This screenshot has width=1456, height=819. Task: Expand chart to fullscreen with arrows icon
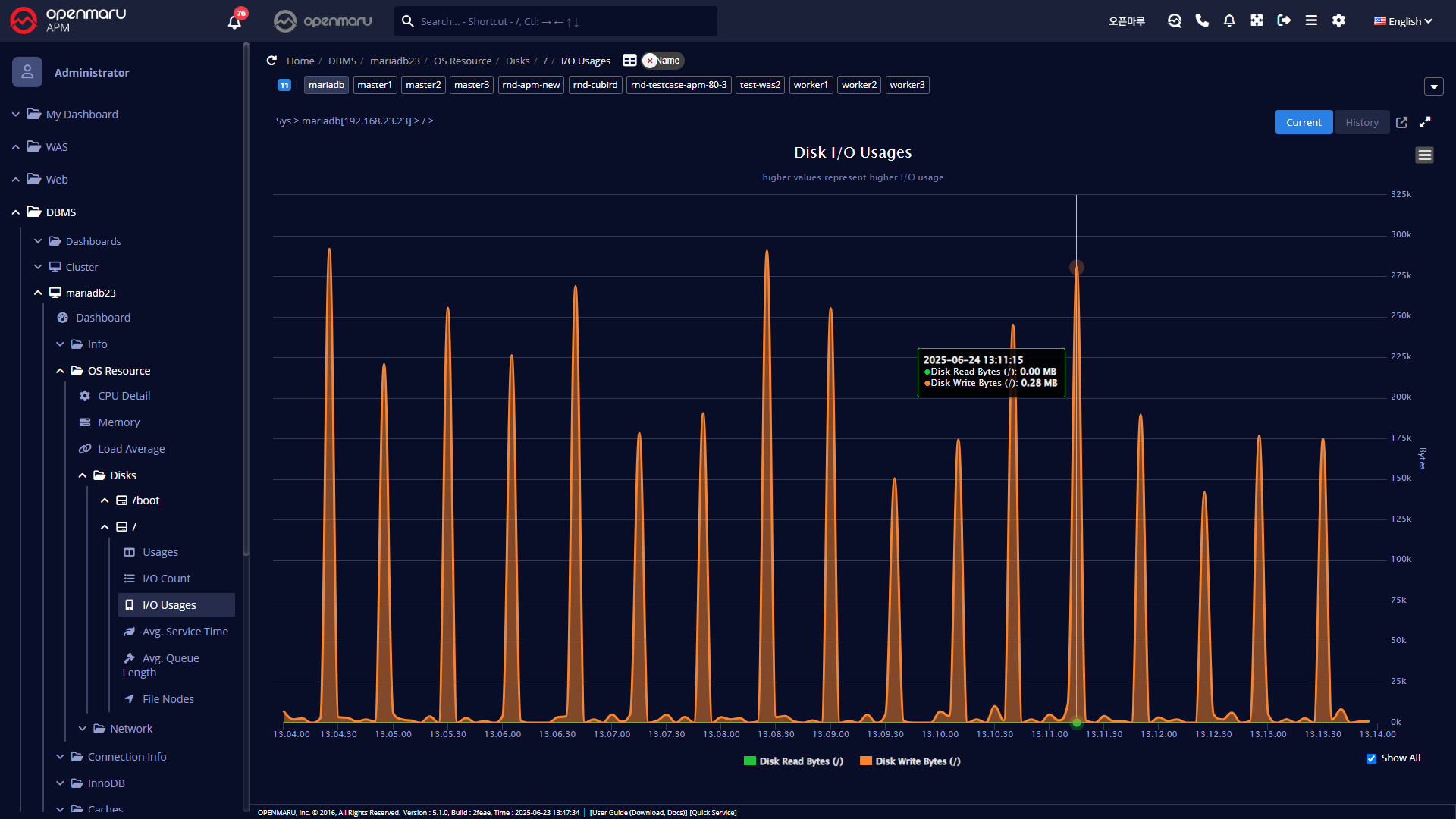click(x=1425, y=122)
